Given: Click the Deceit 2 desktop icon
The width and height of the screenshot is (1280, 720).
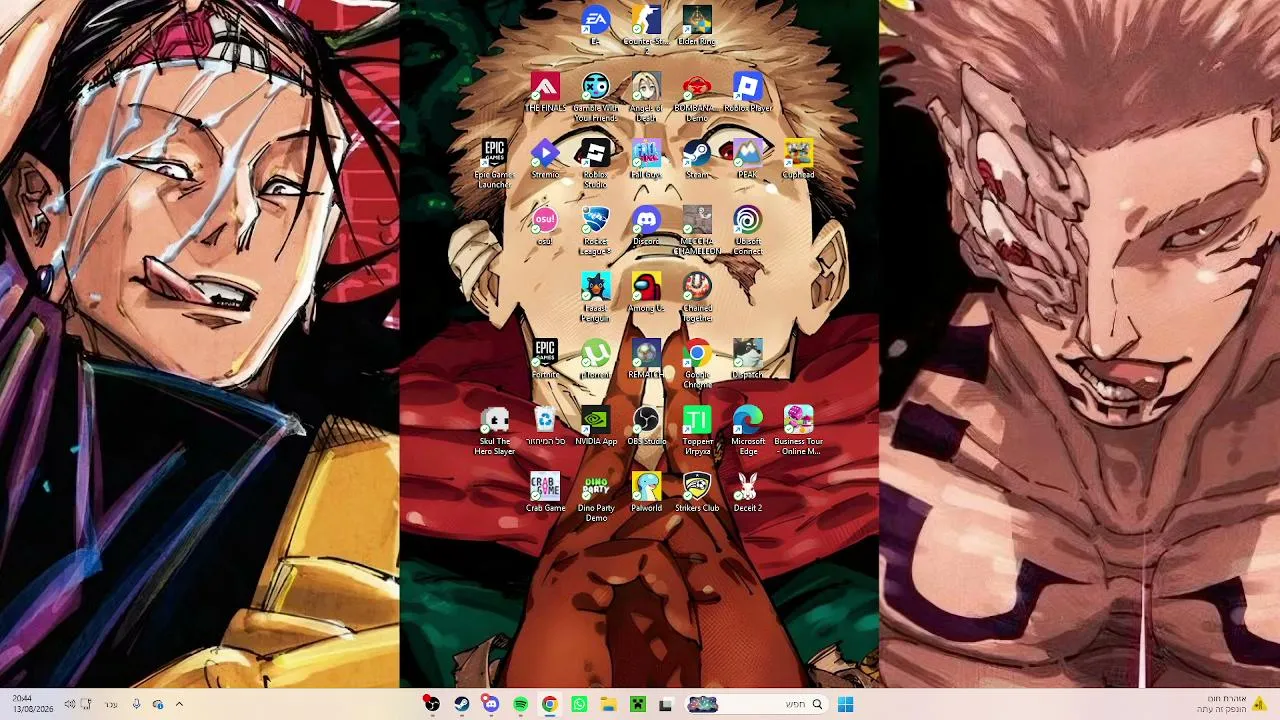Looking at the screenshot, I should pos(748,493).
